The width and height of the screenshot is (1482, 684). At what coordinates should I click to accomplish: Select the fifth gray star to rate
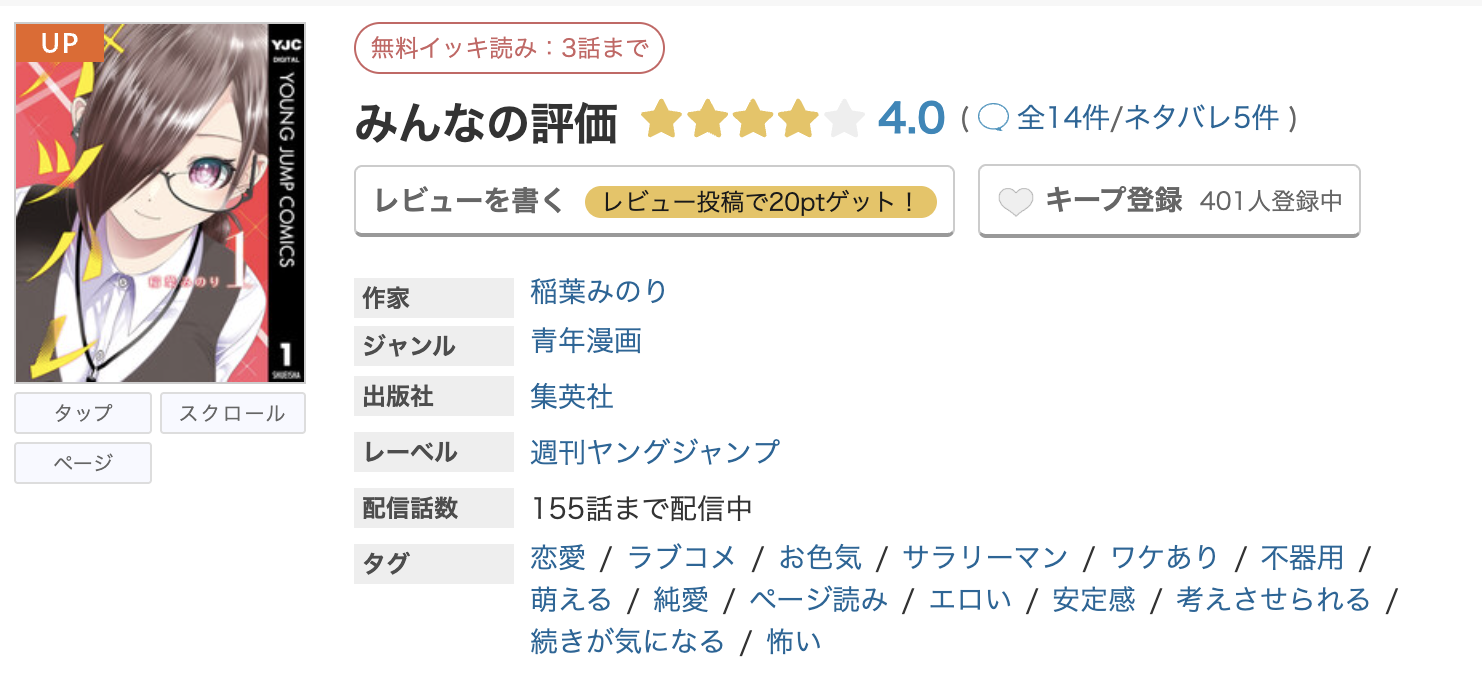tap(843, 117)
